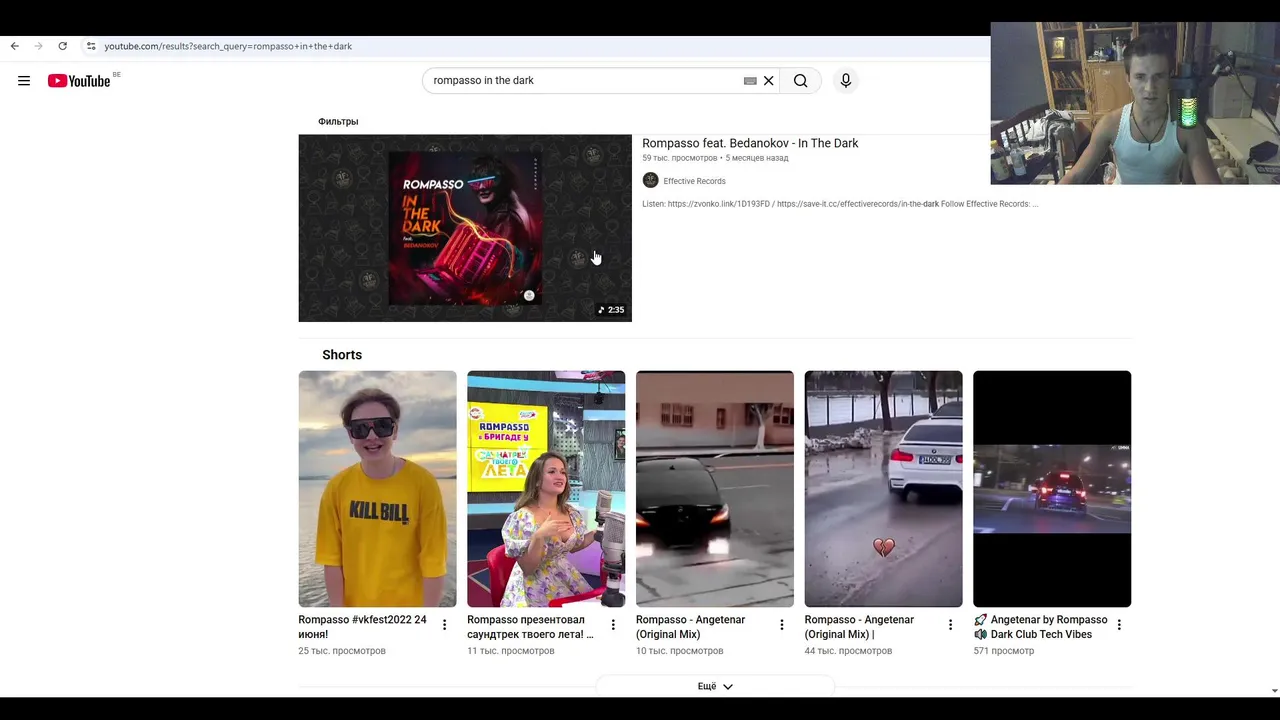Open options menu for Rompasso #vkfest2022 short
Image resolution: width=1280 pixels, height=720 pixels.
[x=445, y=625]
